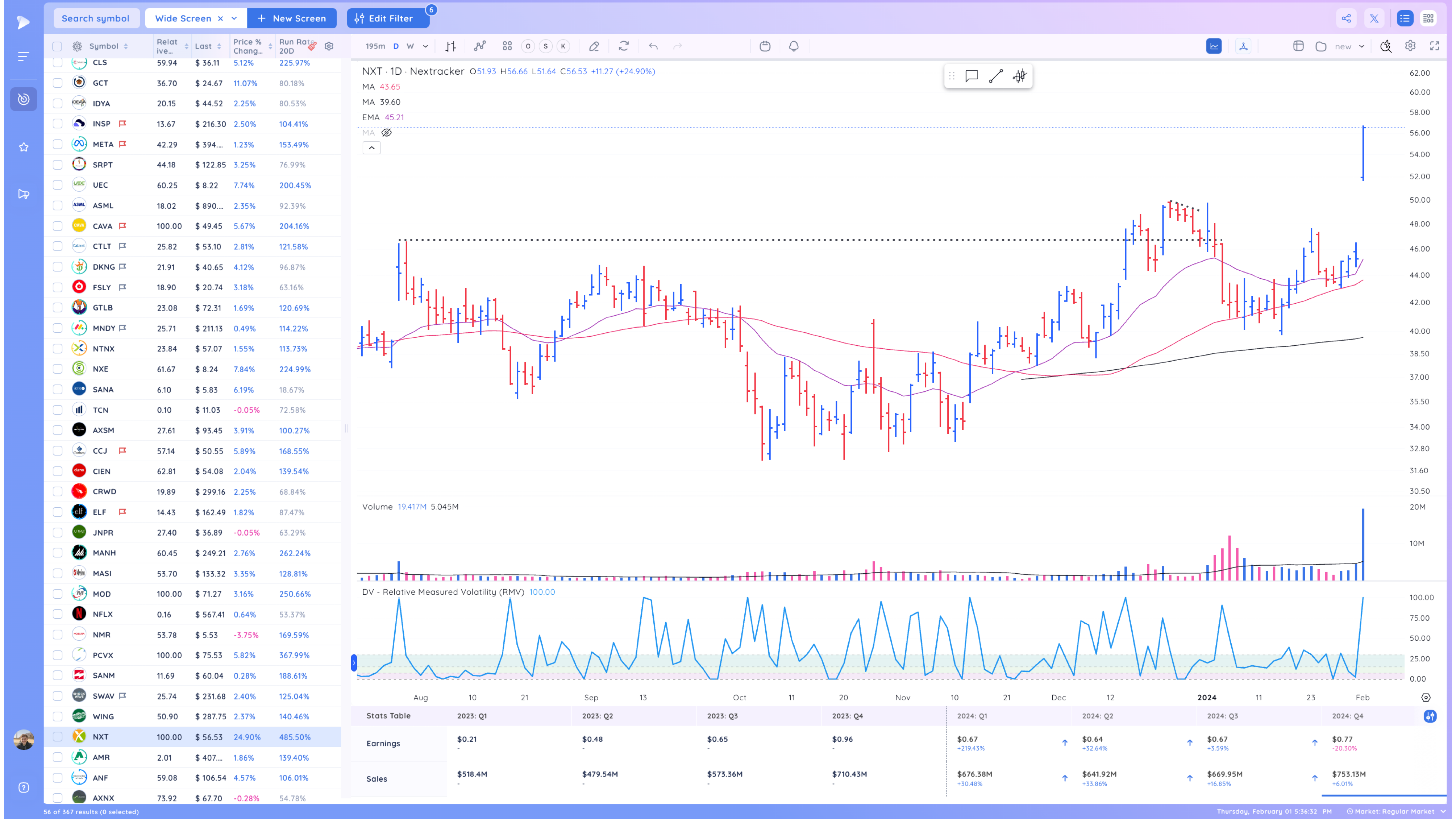Image resolution: width=1456 pixels, height=819 pixels.
Task: Tick the select-all checkbox in header
Action: point(57,46)
